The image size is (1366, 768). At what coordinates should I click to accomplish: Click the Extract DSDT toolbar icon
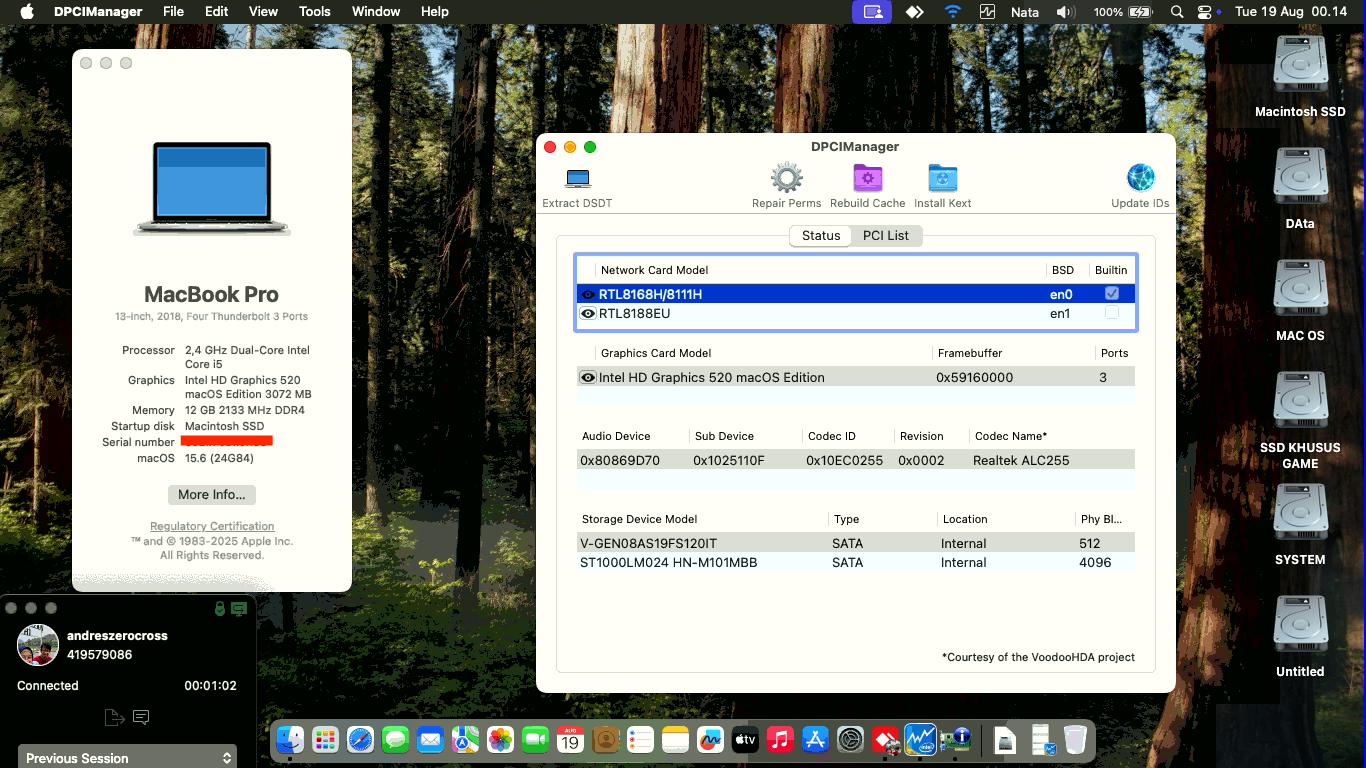[576, 177]
